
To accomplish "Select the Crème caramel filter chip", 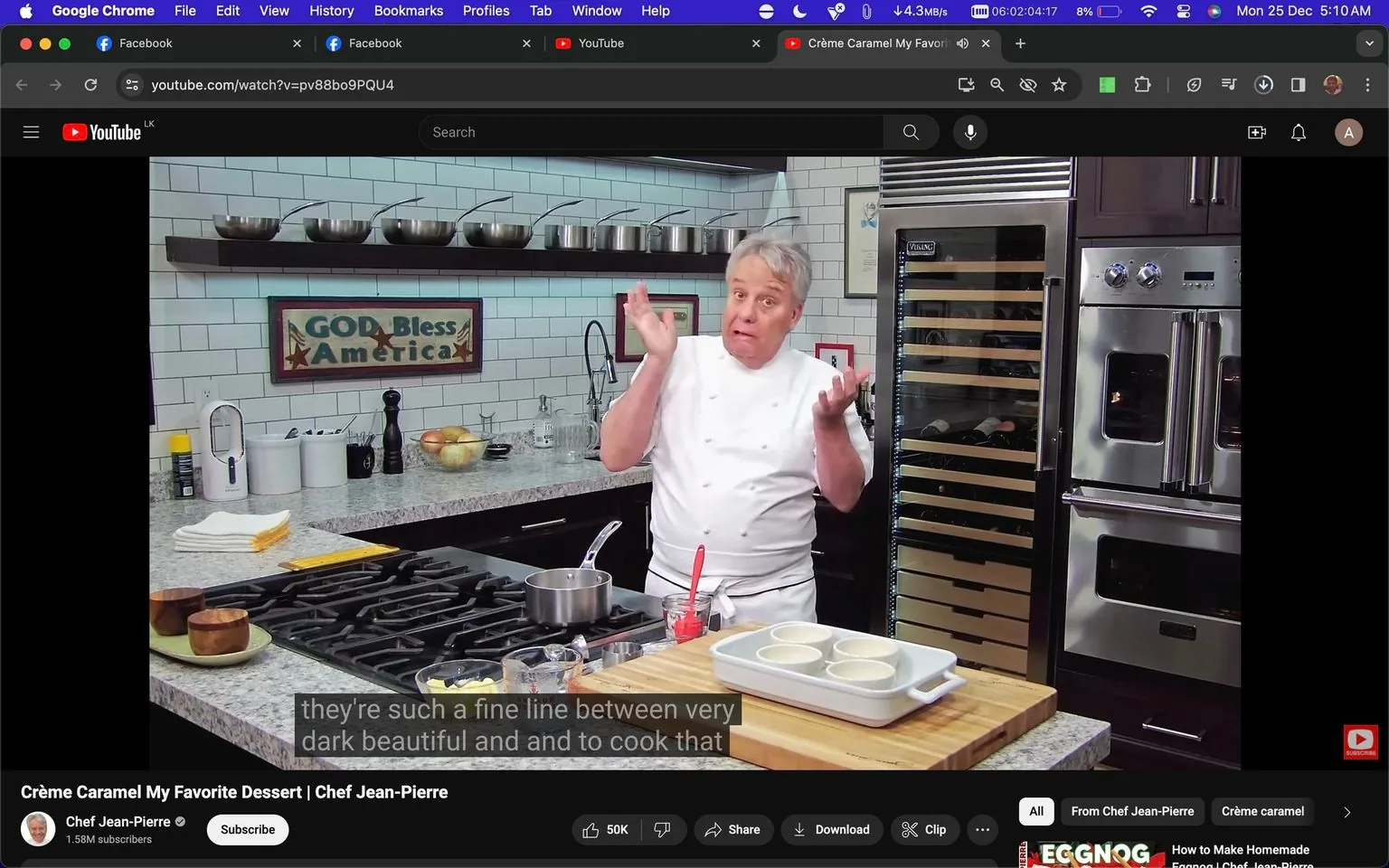I will click(x=1262, y=811).
